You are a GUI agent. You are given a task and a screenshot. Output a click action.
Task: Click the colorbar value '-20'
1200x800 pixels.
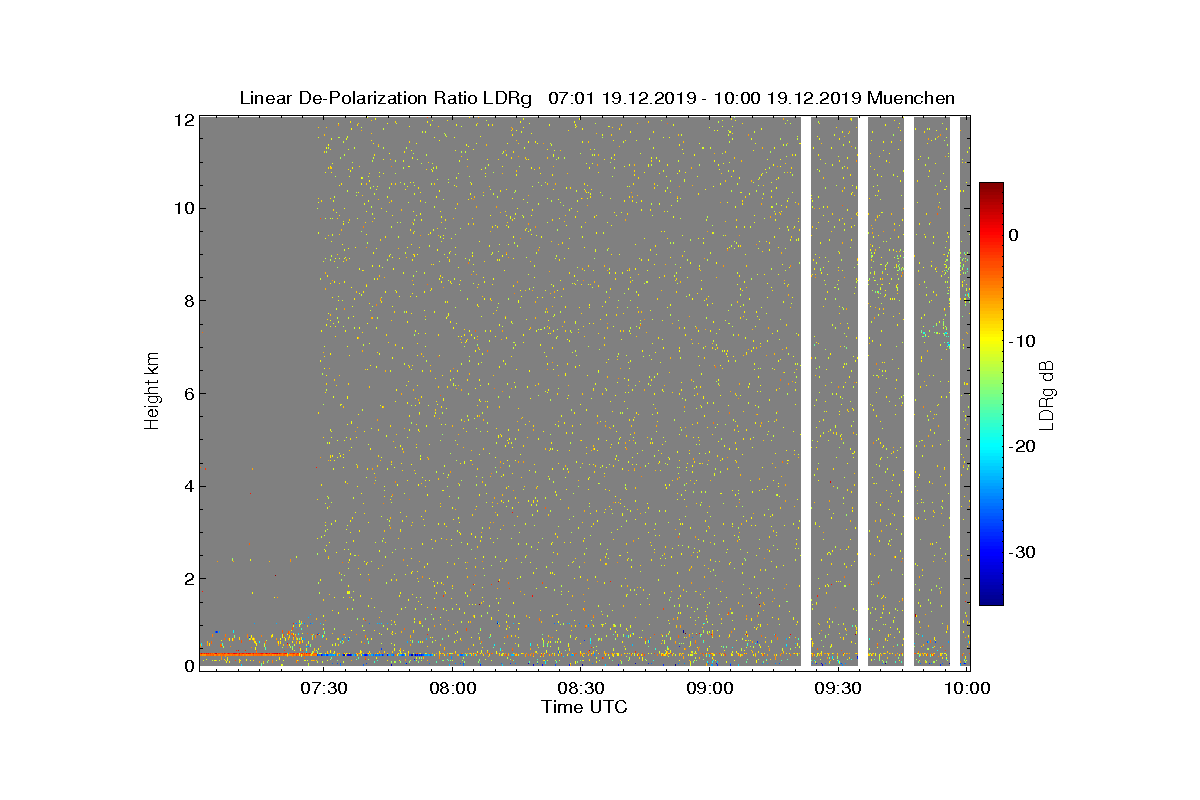coord(1020,447)
